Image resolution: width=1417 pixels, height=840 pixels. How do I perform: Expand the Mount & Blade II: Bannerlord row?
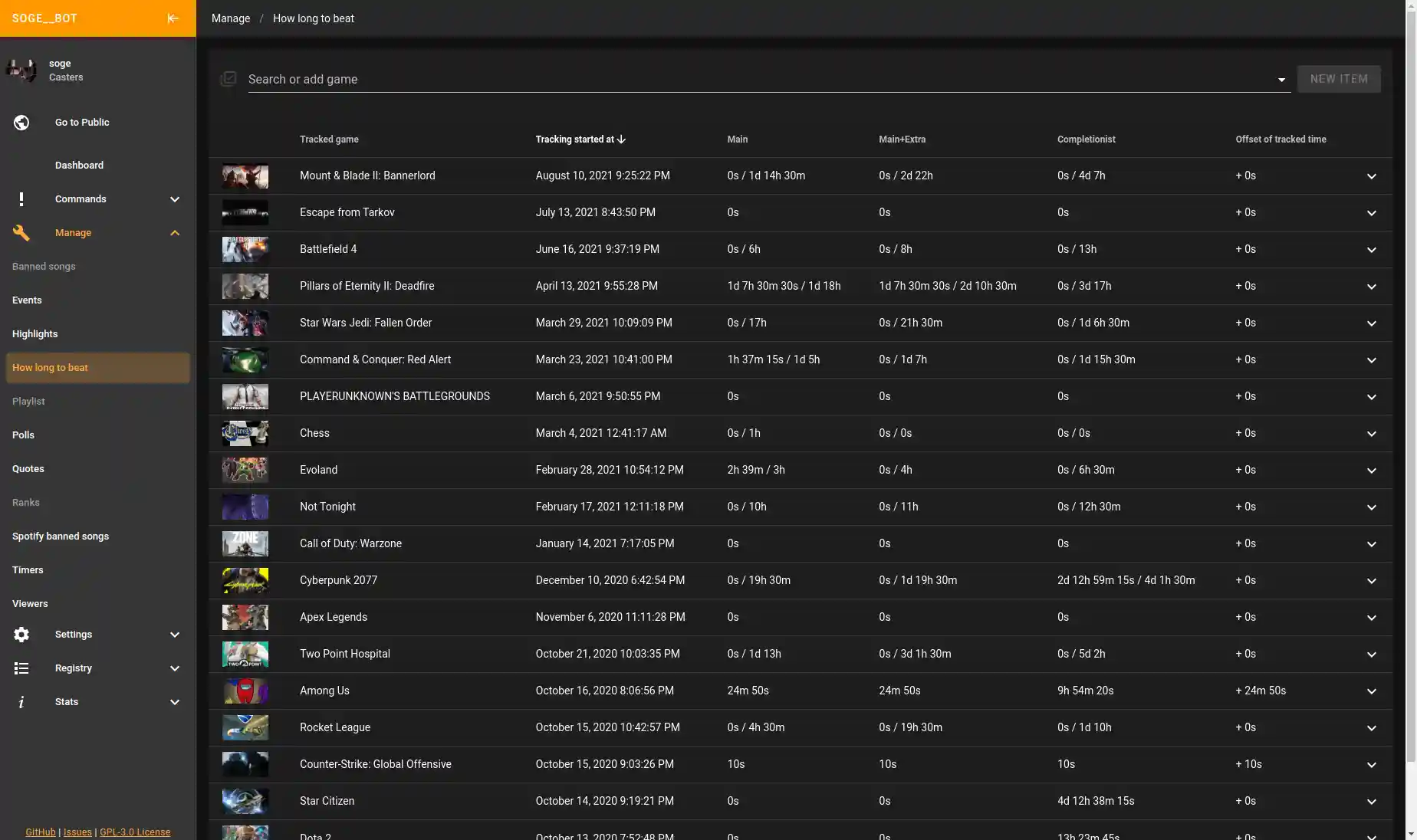pos(1371,176)
